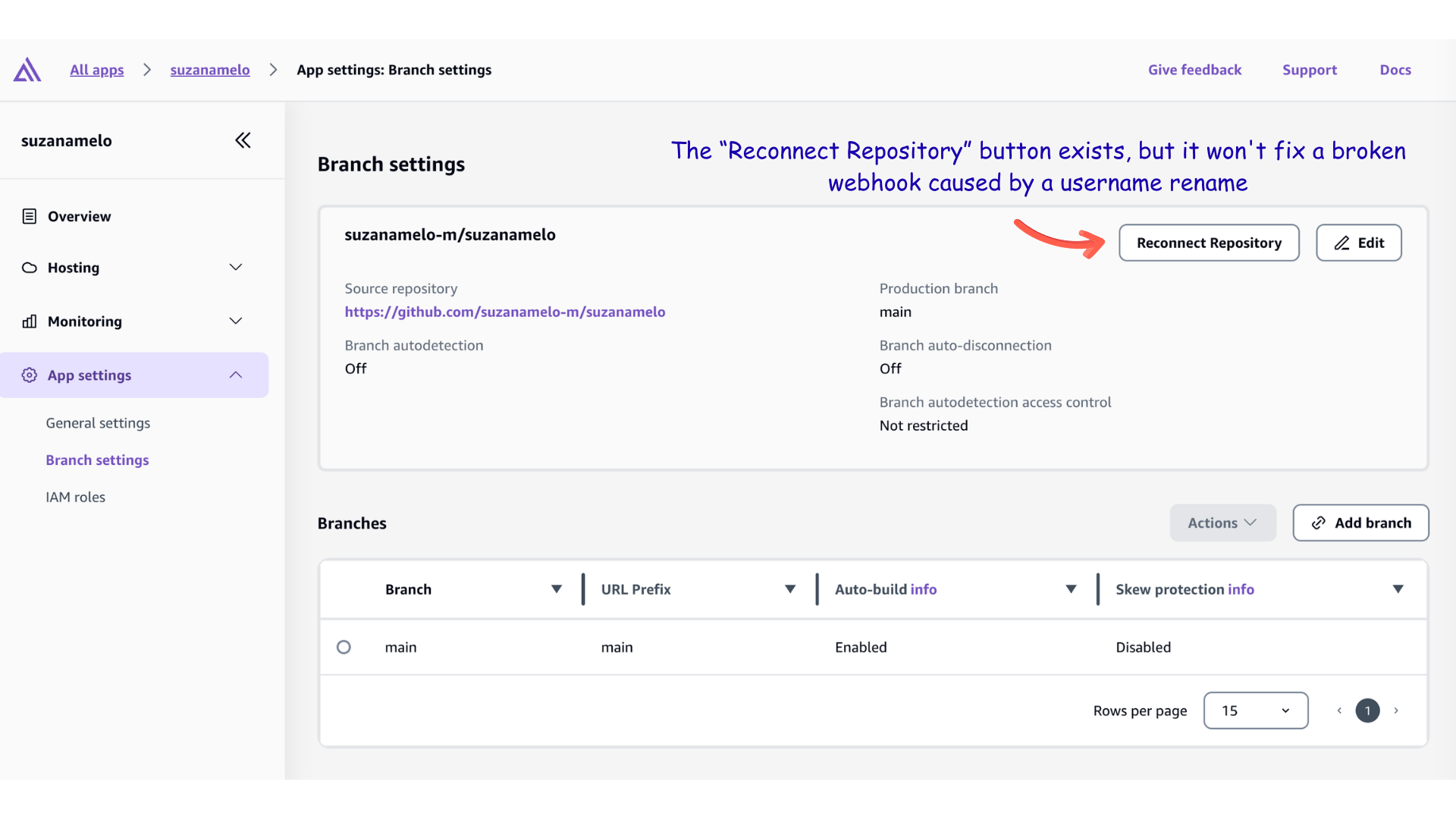Click the Branch autodetection 'Off' value
The width and height of the screenshot is (1456, 819).
356,369
